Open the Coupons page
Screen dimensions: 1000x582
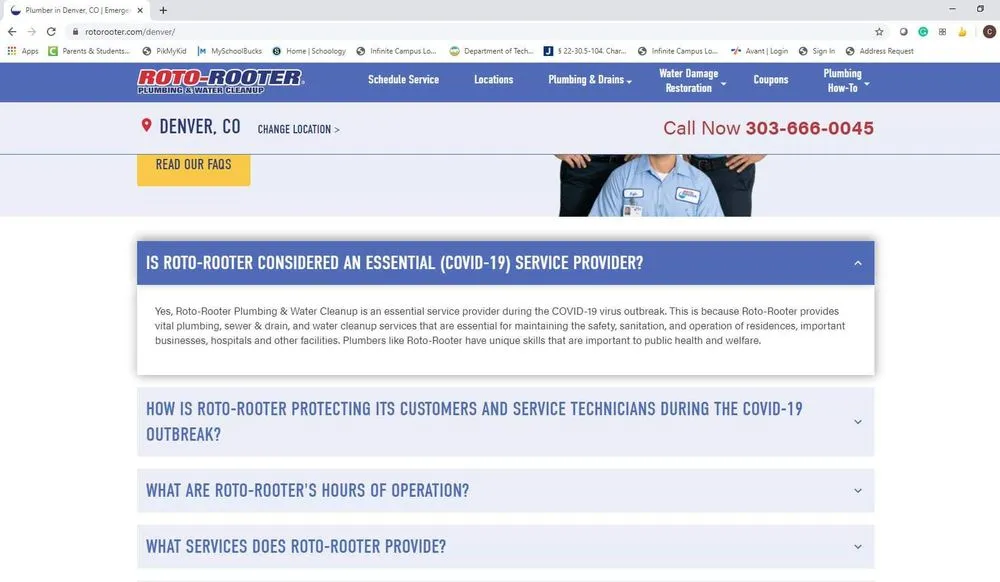pos(770,80)
